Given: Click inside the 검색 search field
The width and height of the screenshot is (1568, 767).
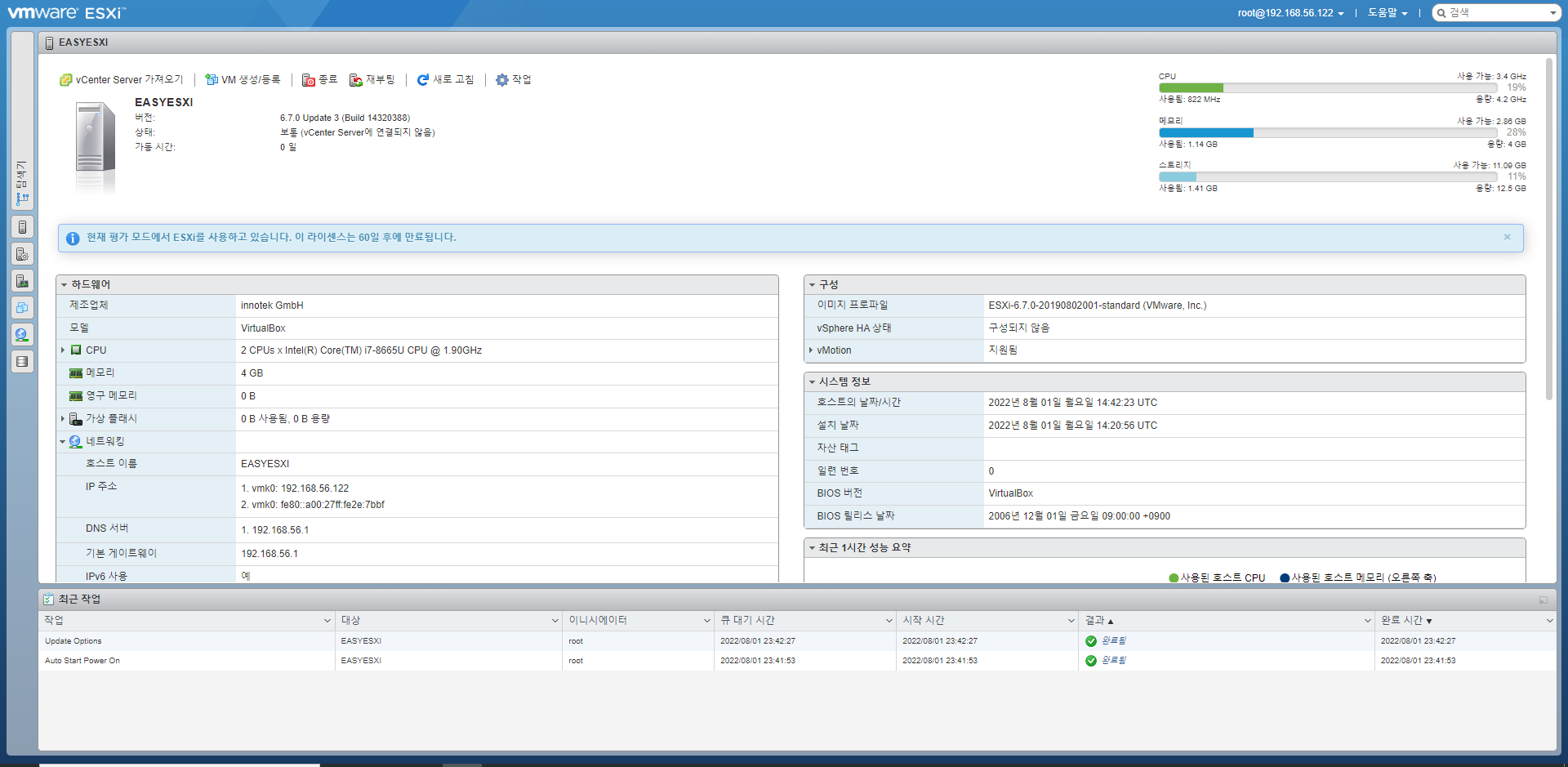Looking at the screenshot, I should point(1496,13).
